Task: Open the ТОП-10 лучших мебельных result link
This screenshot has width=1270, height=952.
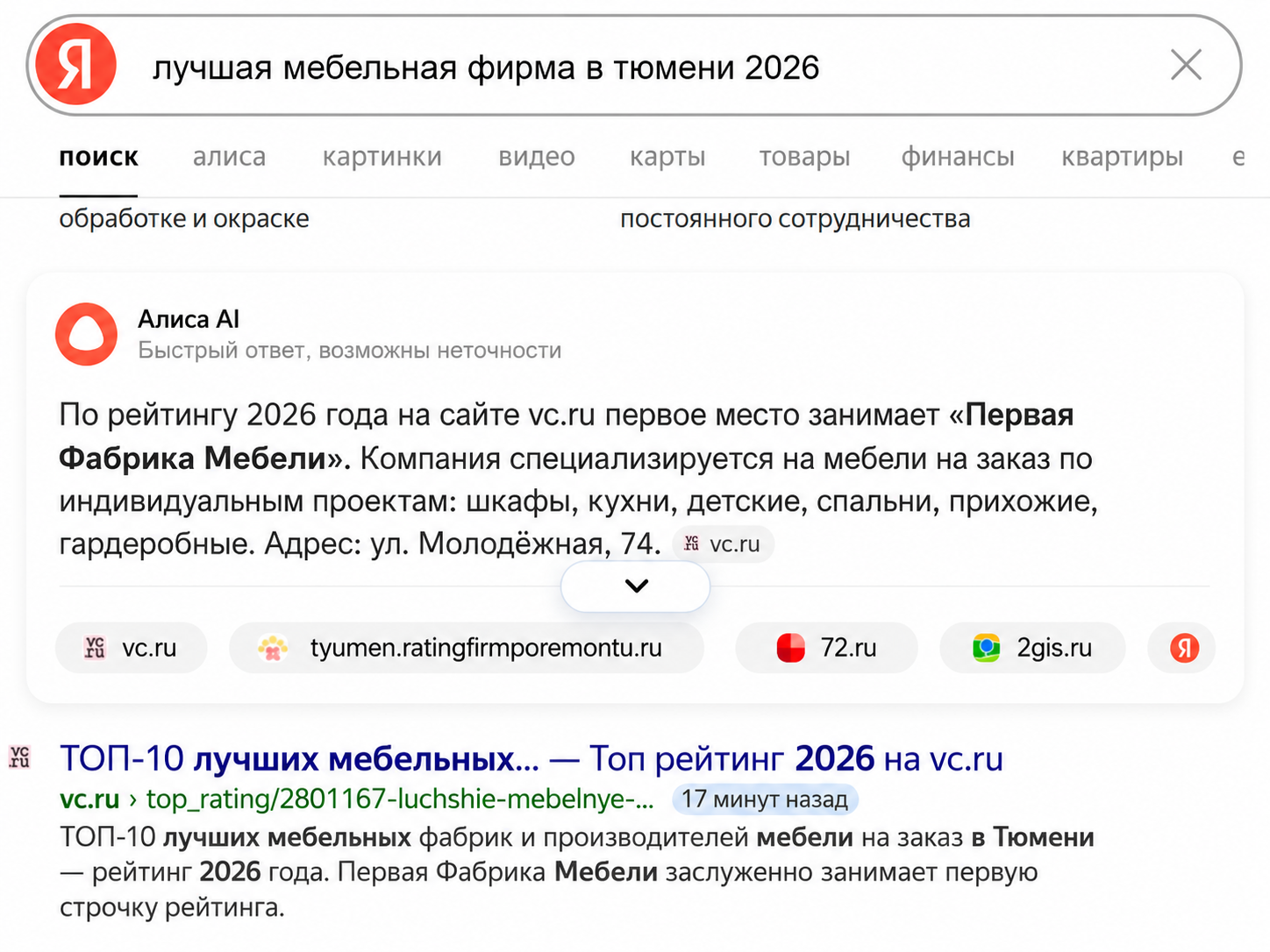Action: pos(532,758)
